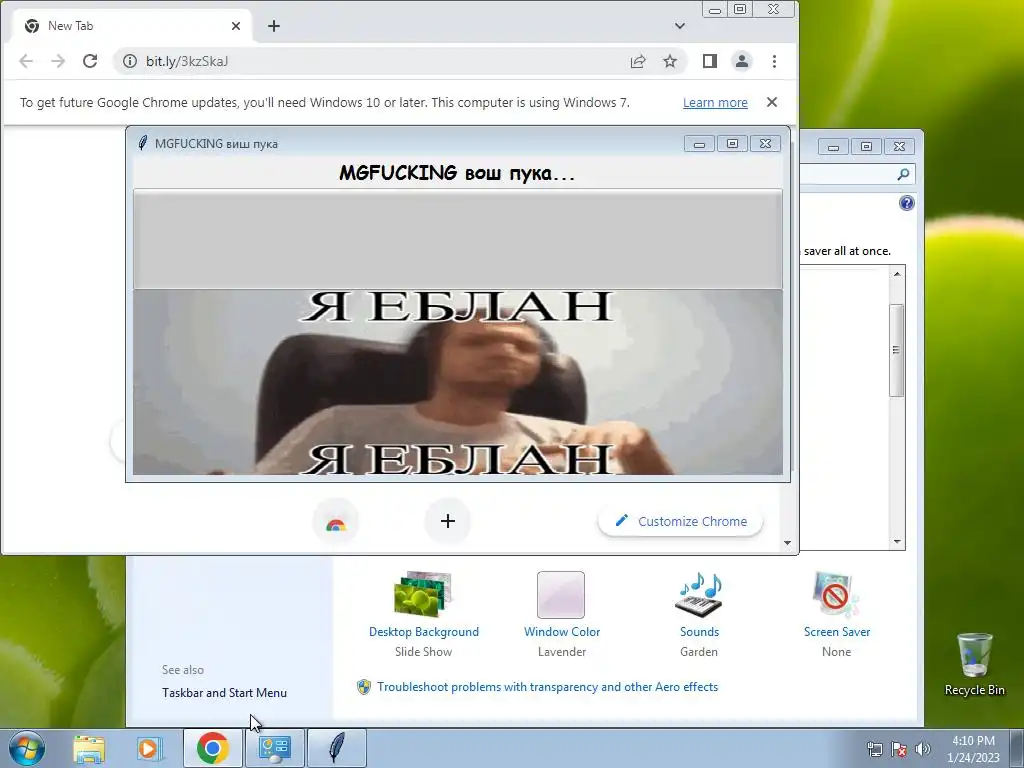Open the clock showing 4:10 PM
The image size is (1024, 768).
pos(973,748)
